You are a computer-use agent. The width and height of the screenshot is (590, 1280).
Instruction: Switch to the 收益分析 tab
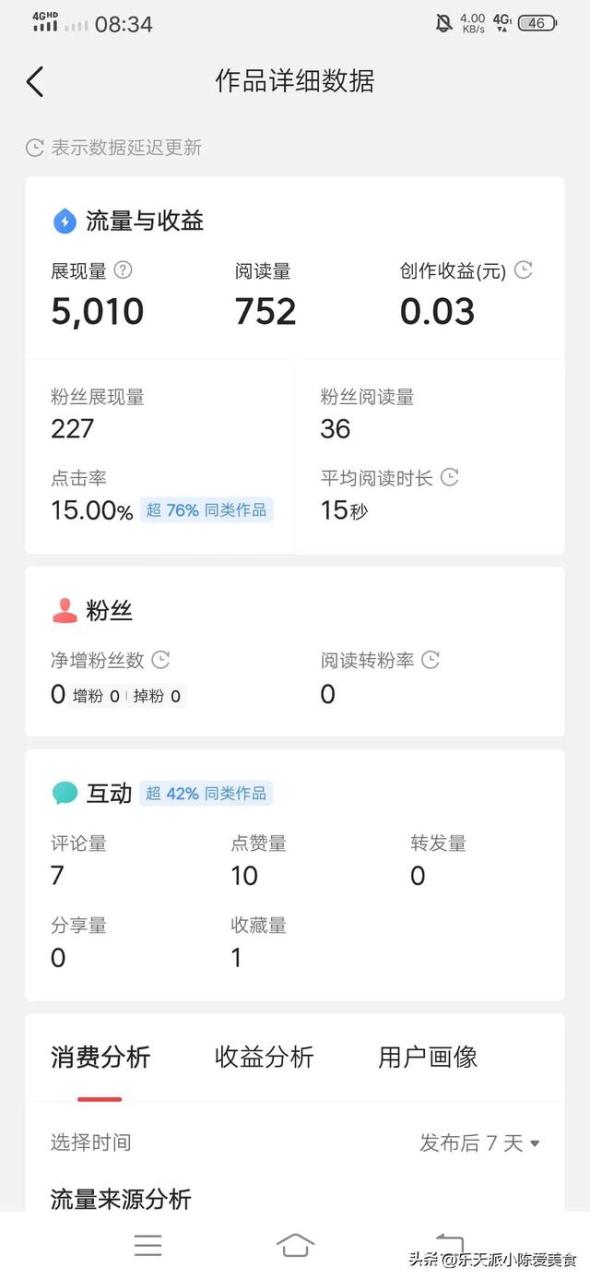click(x=262, y=1057)
